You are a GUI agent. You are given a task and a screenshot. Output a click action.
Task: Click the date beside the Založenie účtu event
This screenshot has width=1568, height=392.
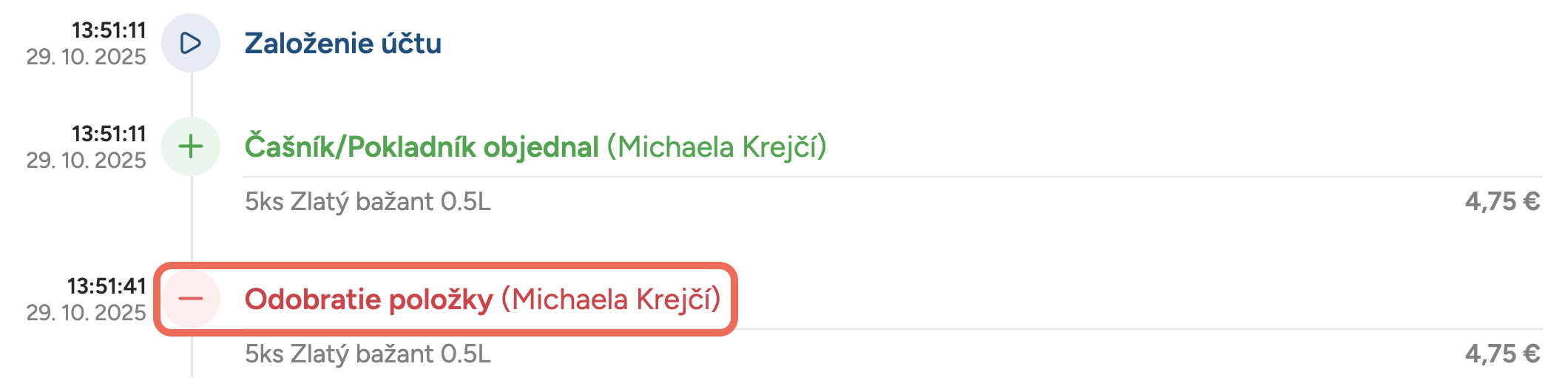point(87,57)
